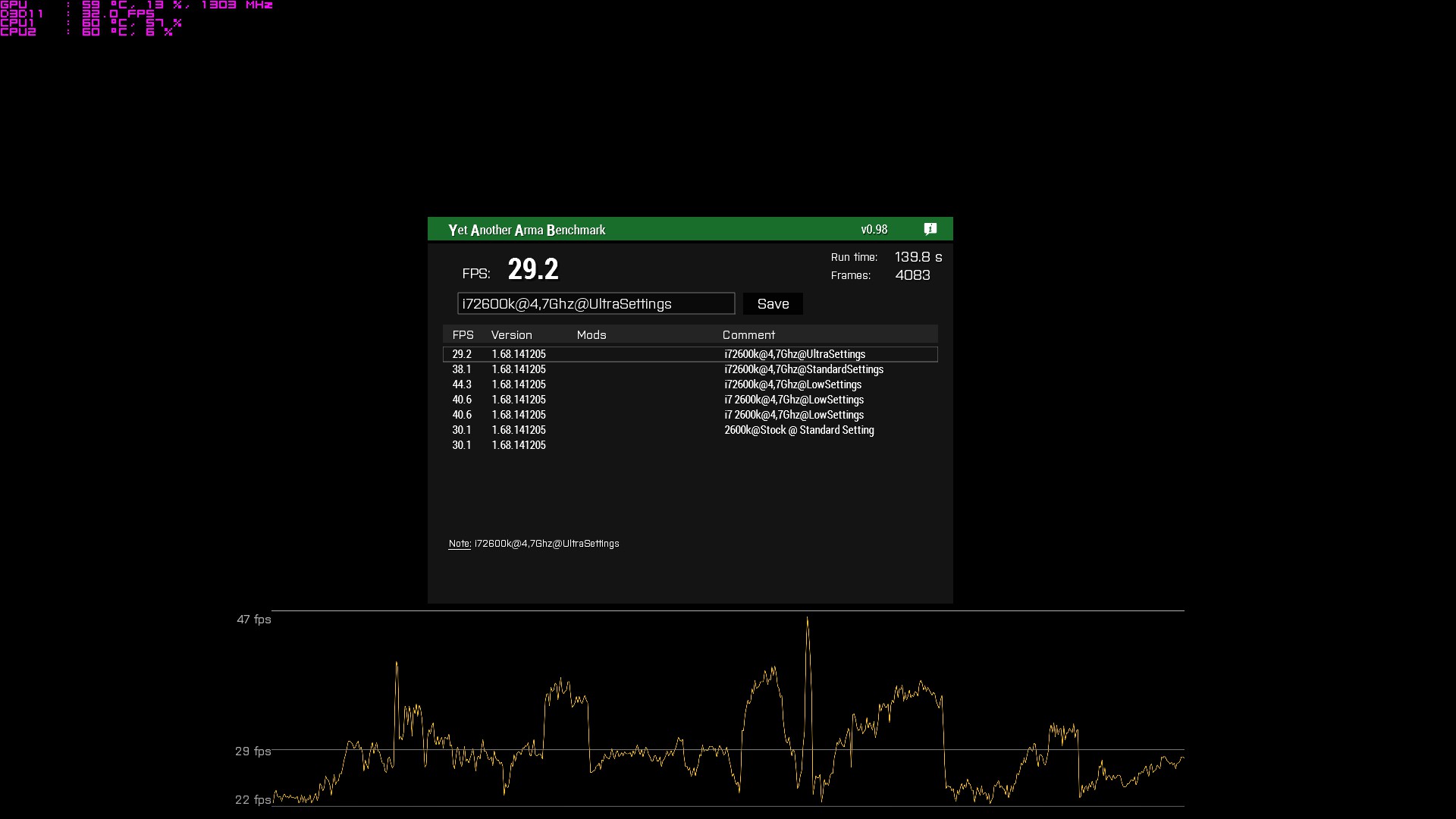Select the 44.3 FPS LowSettings result row

click(x=689, y=384)
